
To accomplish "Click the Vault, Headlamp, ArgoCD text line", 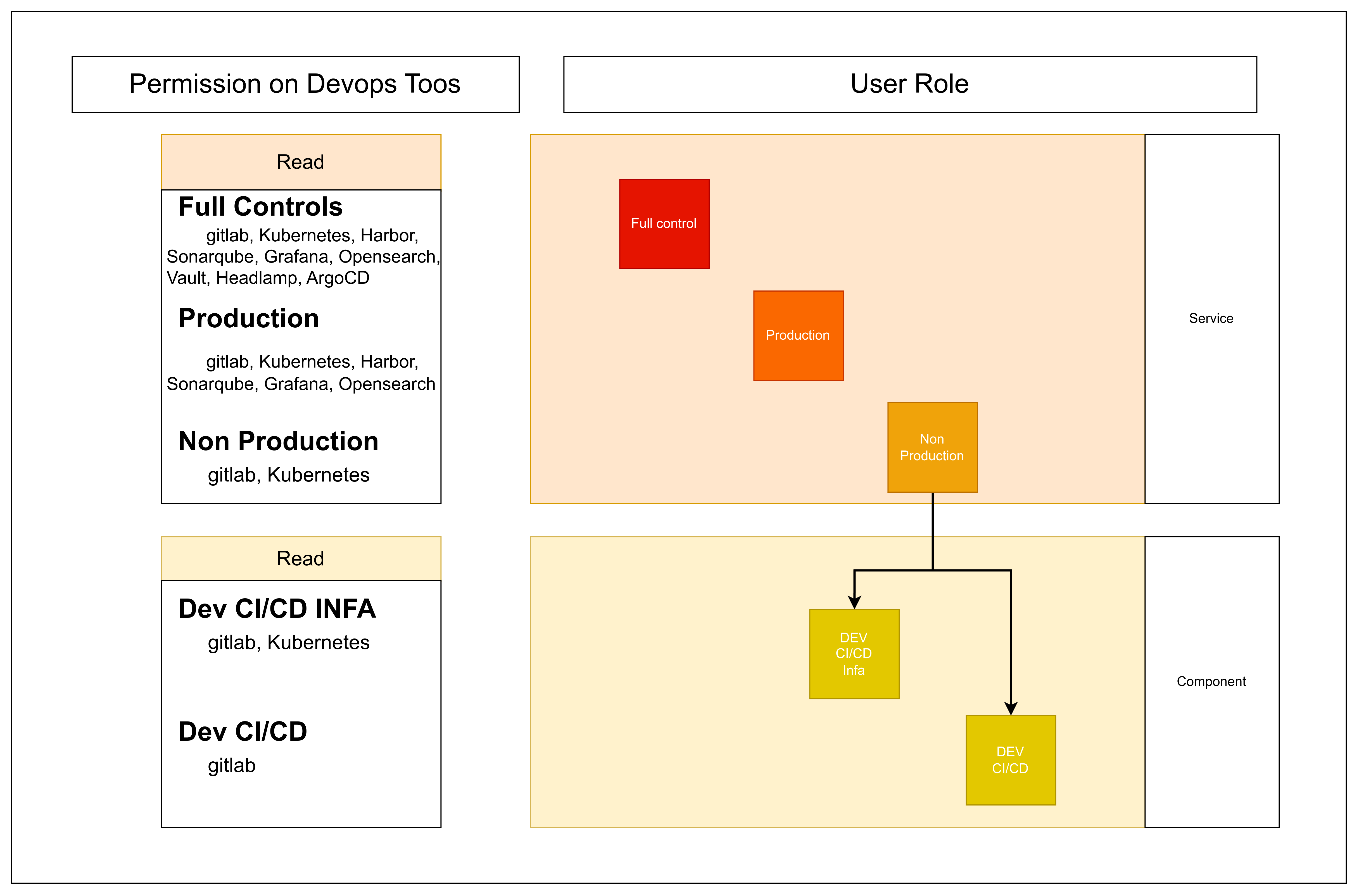I will [x=268, y=278].
